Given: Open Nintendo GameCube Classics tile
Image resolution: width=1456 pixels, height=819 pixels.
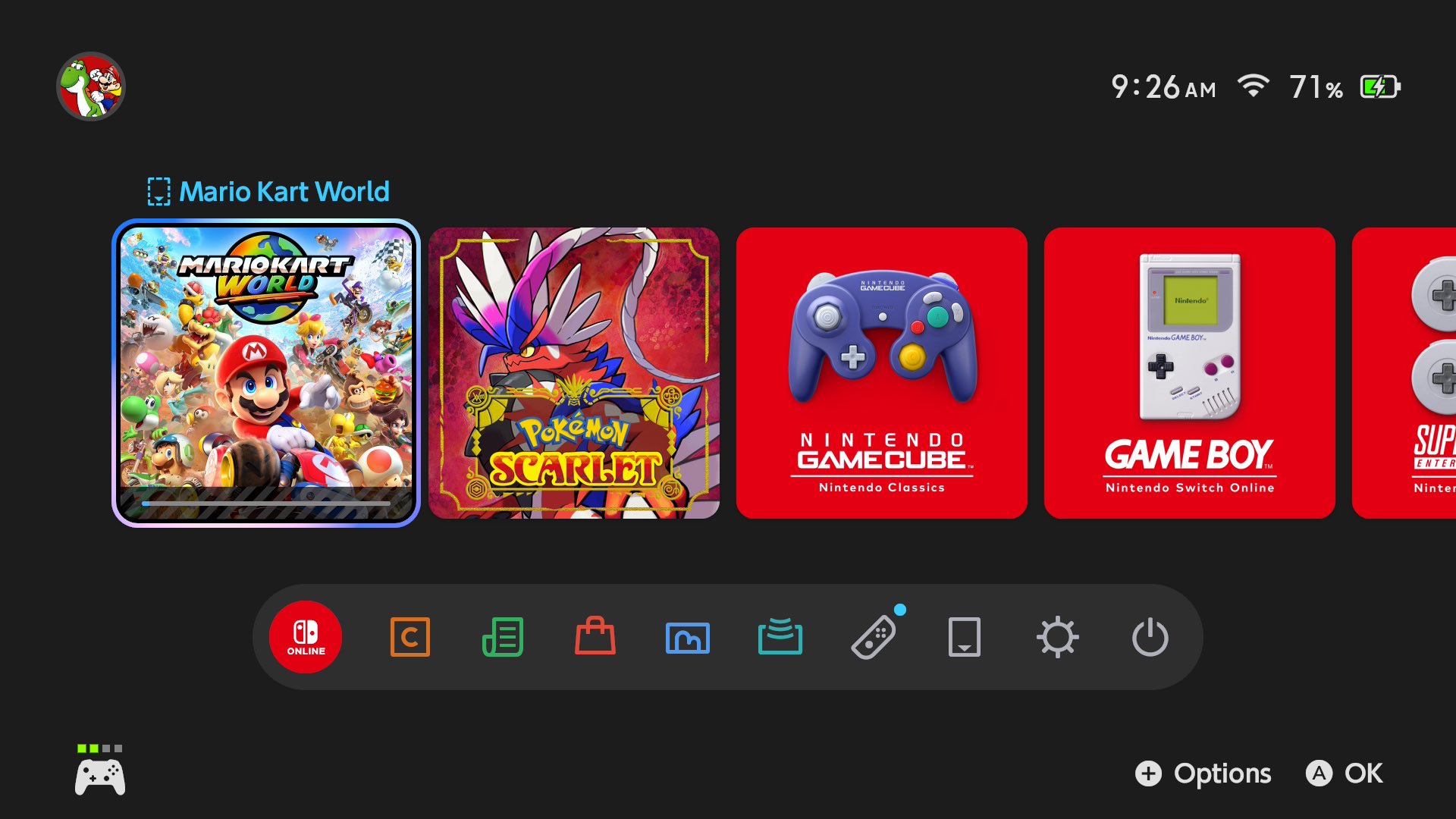Looking at the screenshot, I should 881,373.
